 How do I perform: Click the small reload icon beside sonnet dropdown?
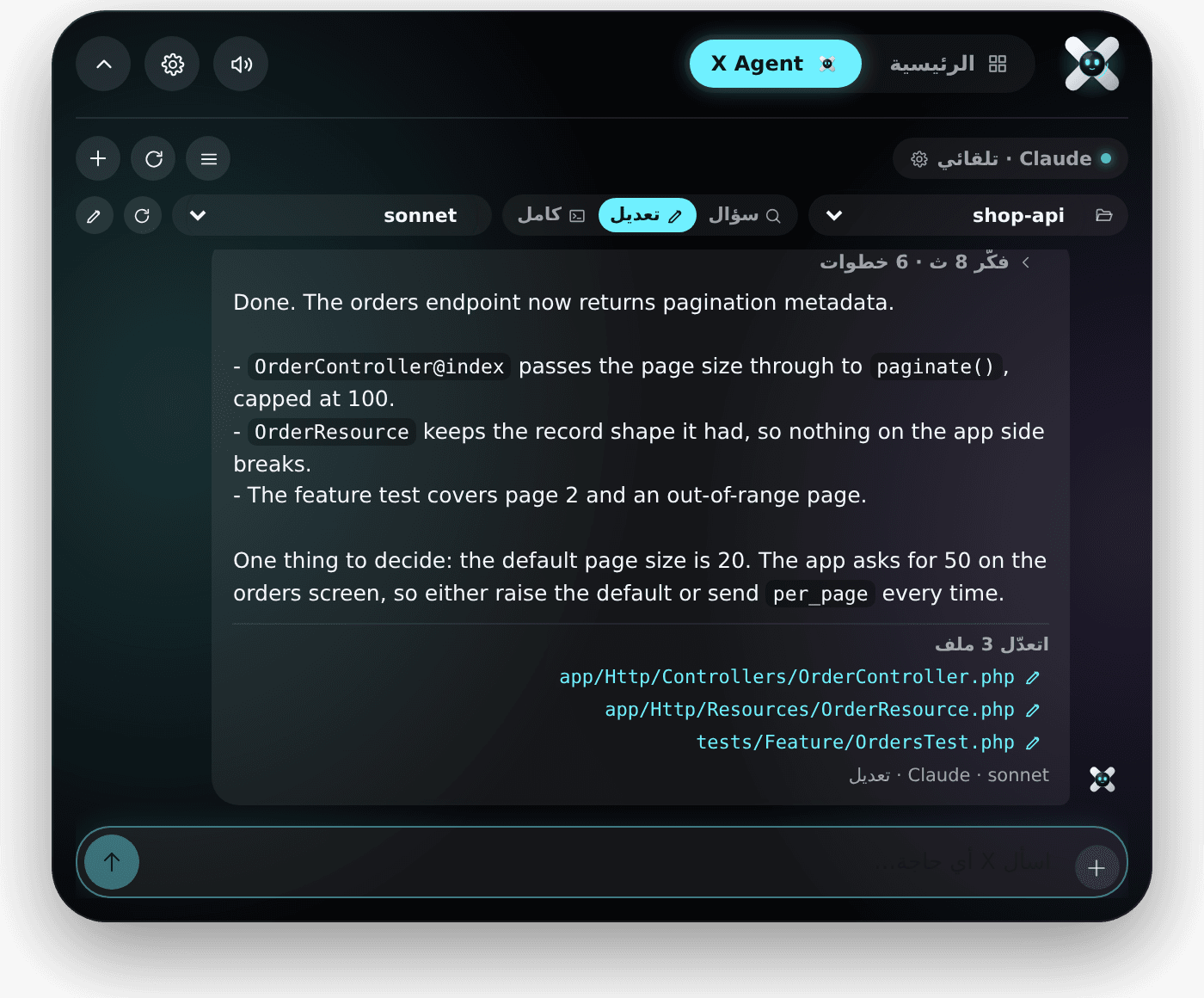[143, 215]
